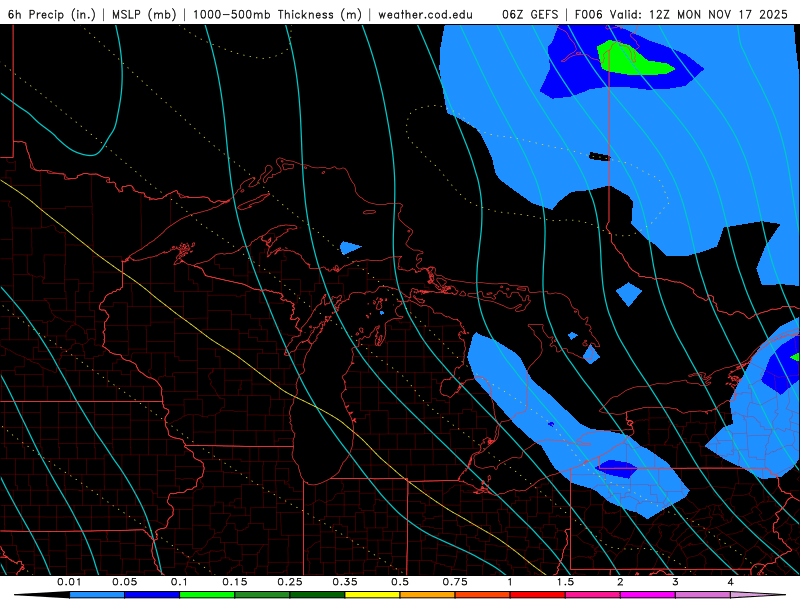
Task: Click the small light blue triangle over Lake Superior
Action: coord(349,248)
